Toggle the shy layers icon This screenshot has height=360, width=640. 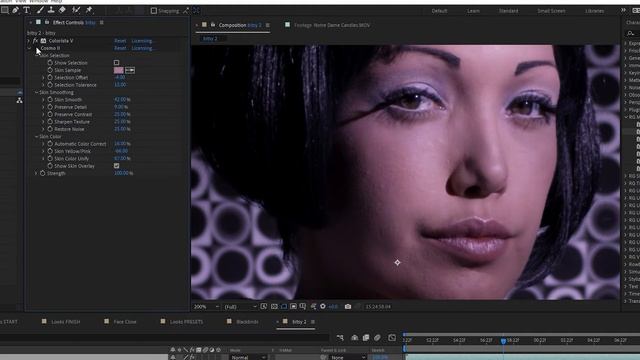tap(354, 338)
